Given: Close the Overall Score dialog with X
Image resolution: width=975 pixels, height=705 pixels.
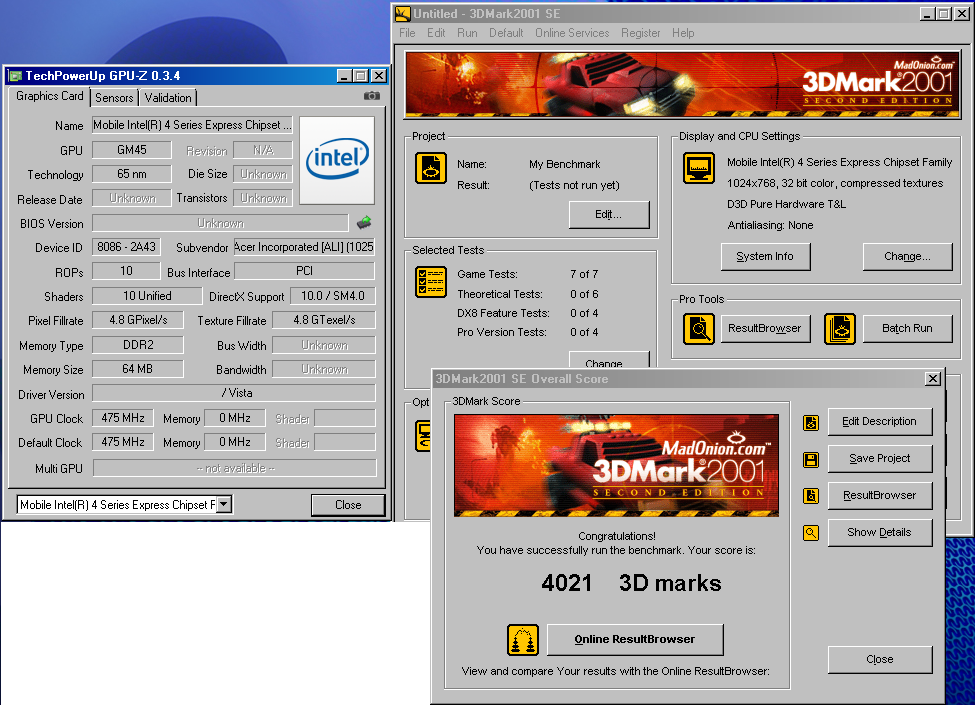Looking at the screenshot, I should tap(933, 379).
